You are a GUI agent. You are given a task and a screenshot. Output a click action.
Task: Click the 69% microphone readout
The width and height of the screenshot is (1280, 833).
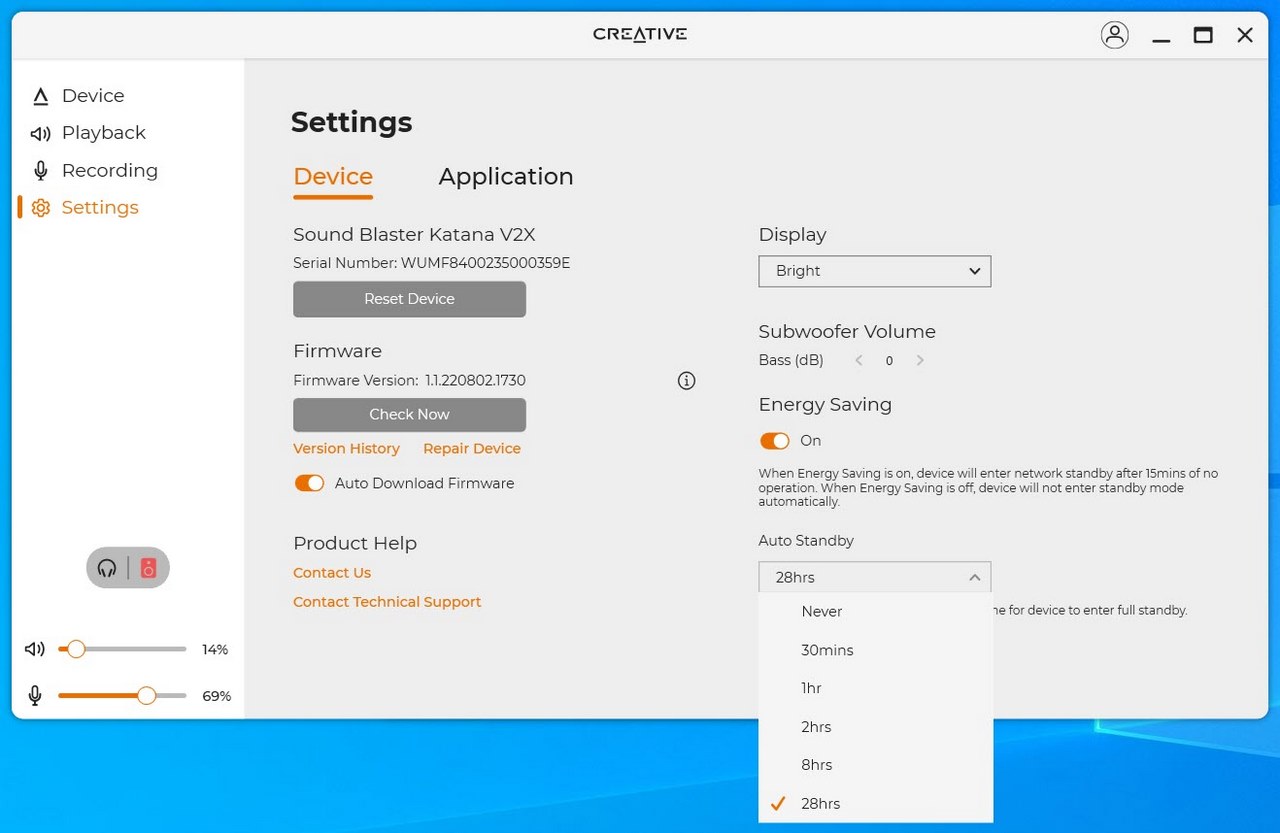(x=217, y=696)
